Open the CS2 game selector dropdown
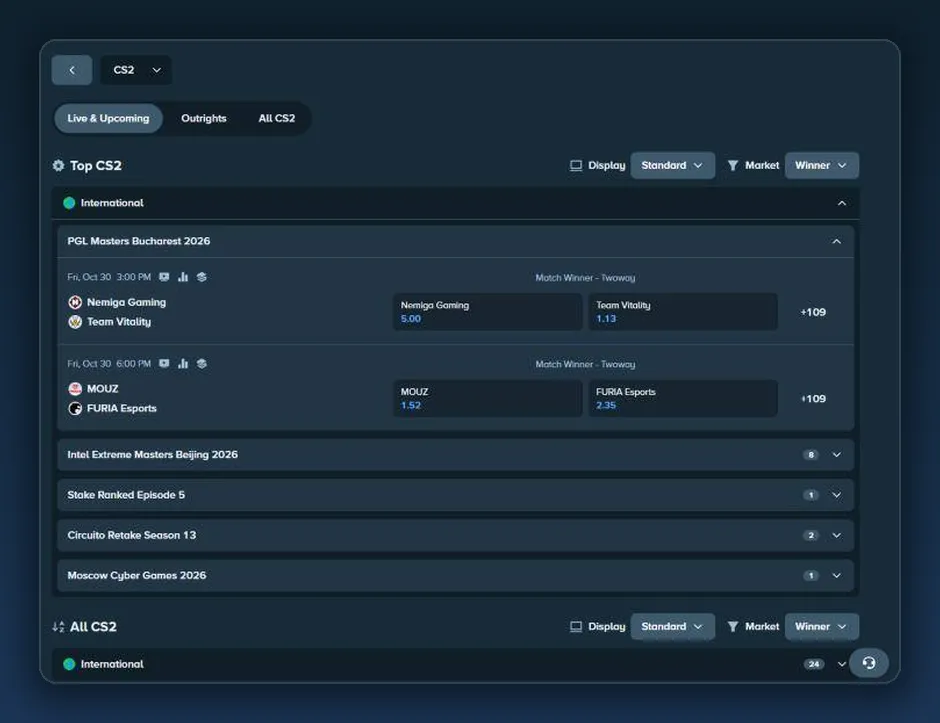 [x=136, y=70]
